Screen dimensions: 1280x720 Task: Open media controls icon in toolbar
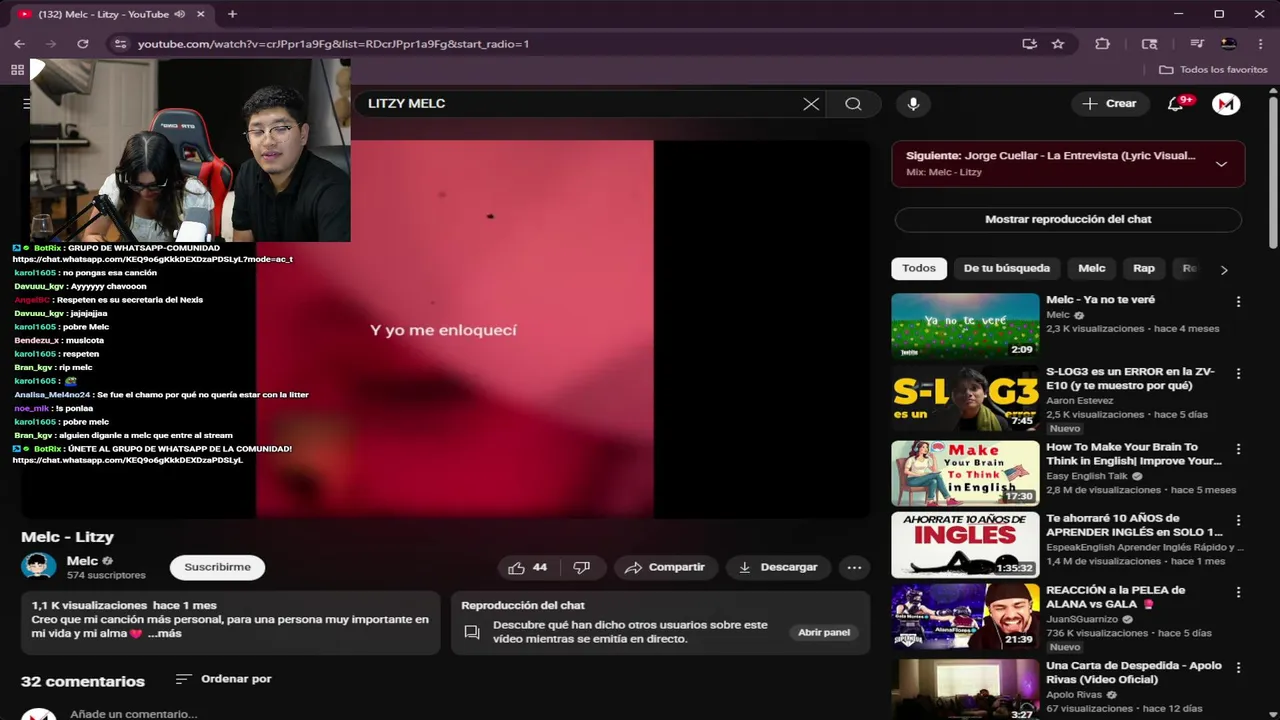(1196, 44)
